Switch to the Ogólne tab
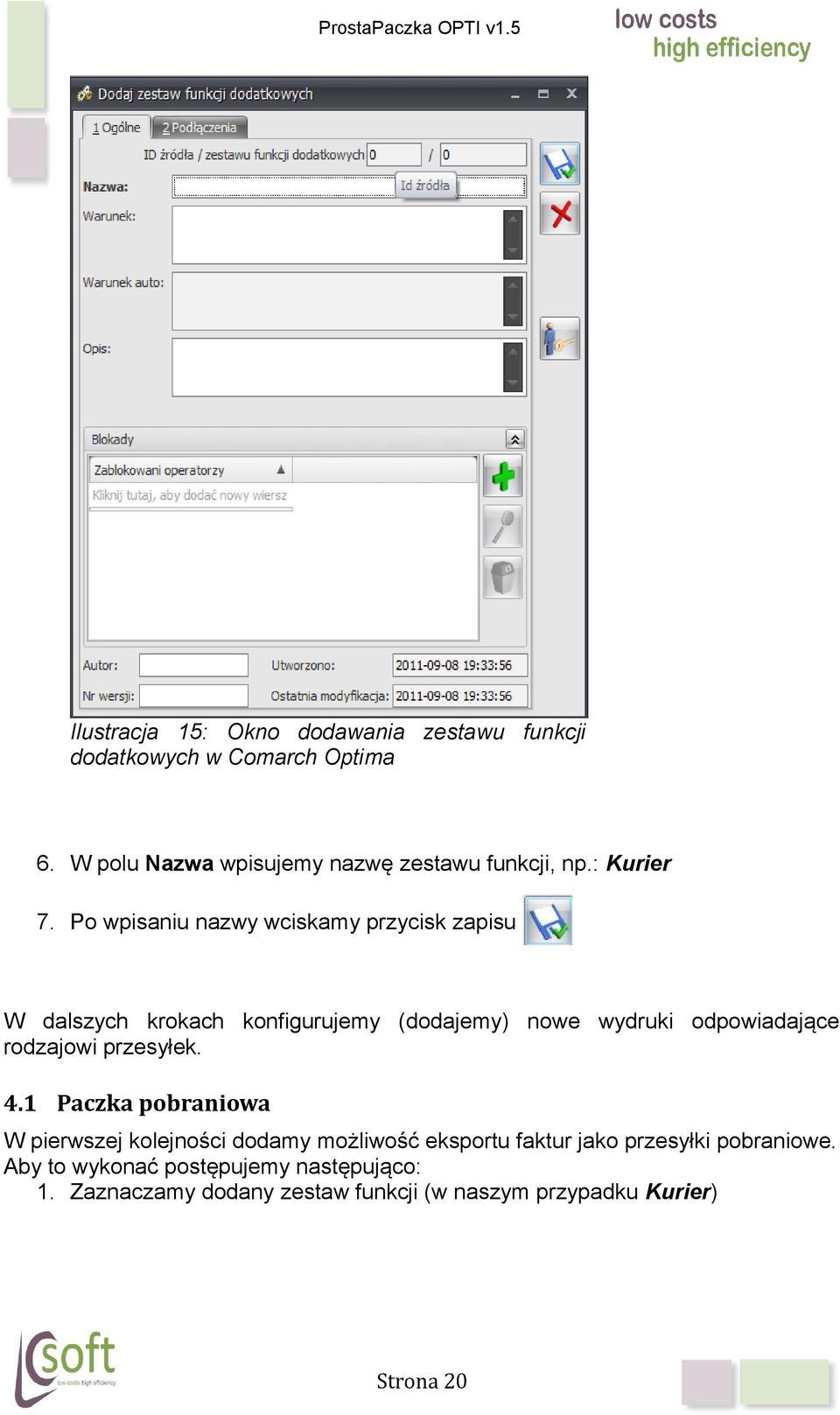This screenshot has width=840, height=1415. coord(116,128)
